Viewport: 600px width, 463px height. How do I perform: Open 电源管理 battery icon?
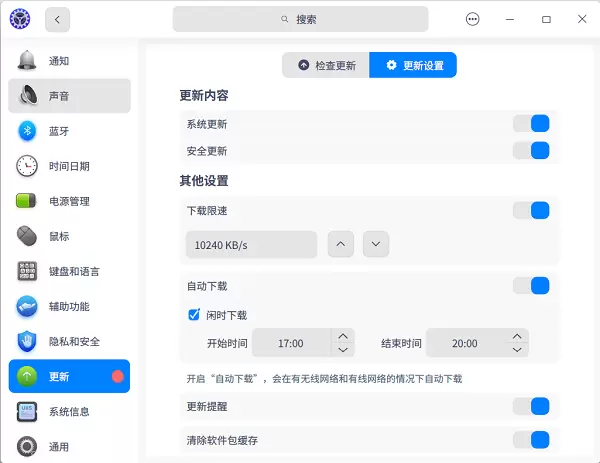27,201
